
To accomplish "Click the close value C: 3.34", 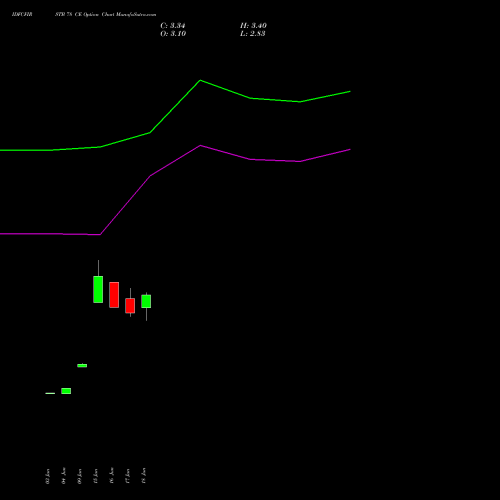I will (173, 26).
